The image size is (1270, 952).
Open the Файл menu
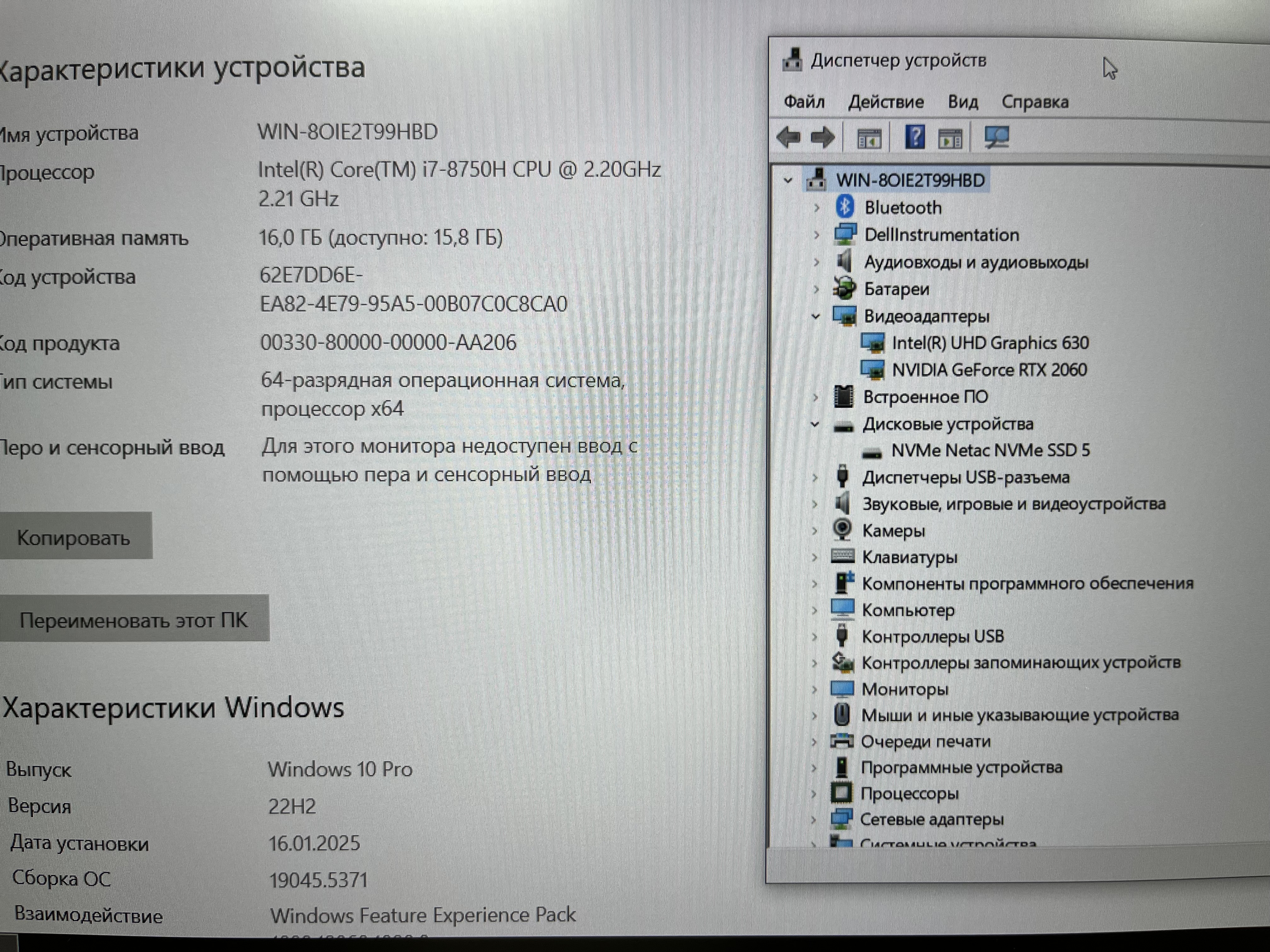coord(804,102)
